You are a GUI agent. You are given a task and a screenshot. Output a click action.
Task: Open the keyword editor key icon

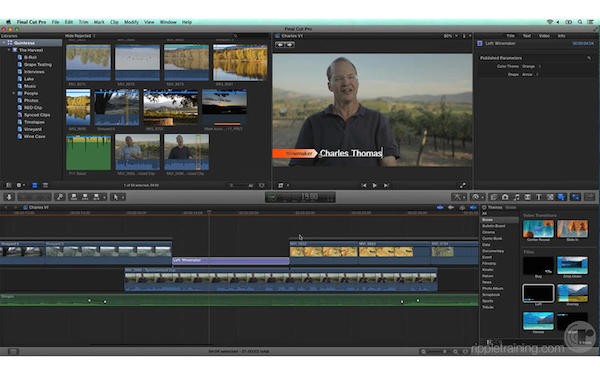coord(60,197)
